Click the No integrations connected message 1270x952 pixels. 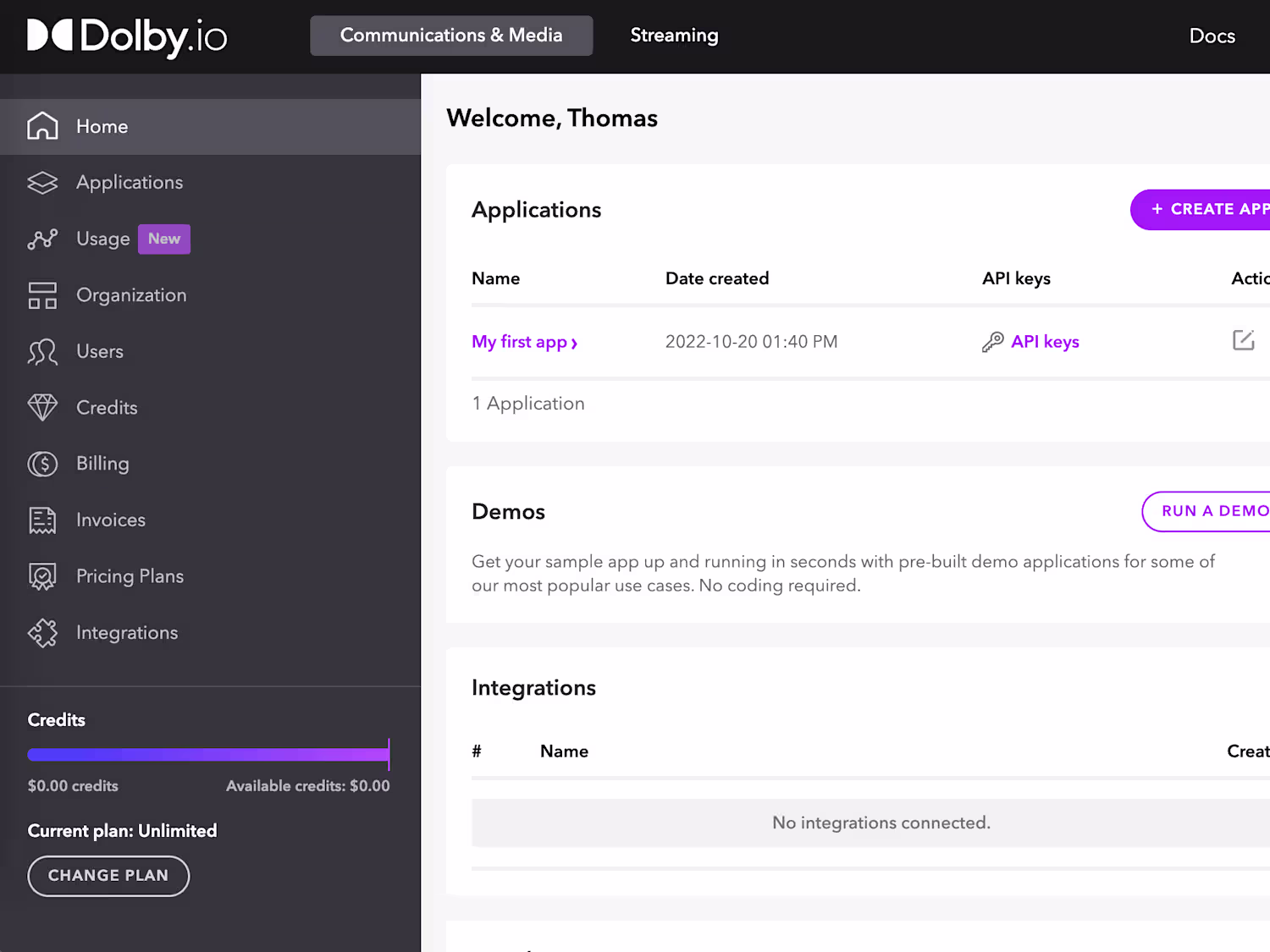(881, 823)
